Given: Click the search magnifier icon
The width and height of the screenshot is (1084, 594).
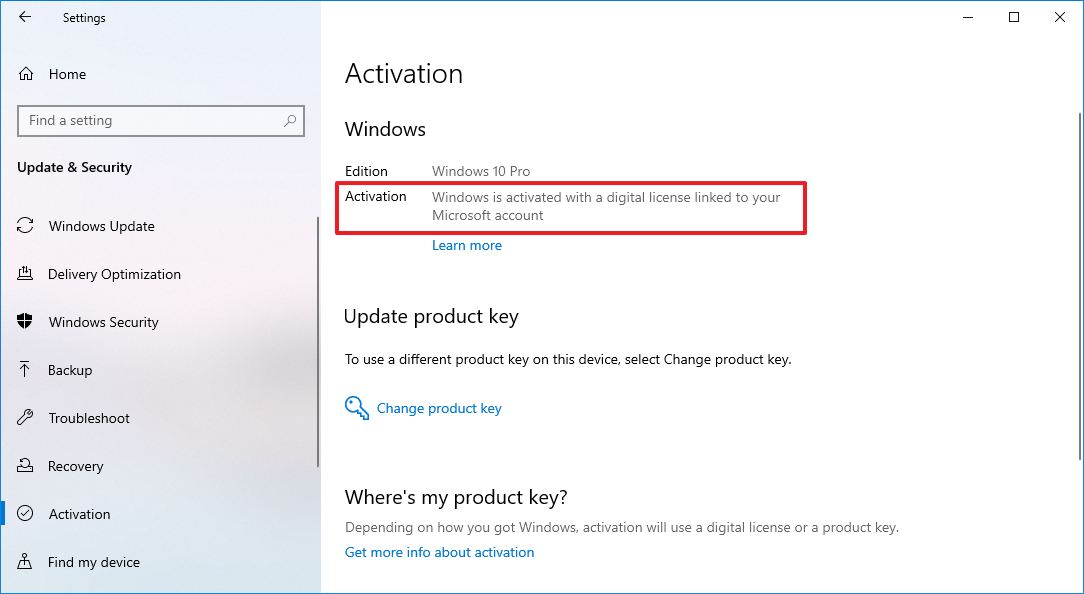Looking at the screenshot, I should [290, 121].
